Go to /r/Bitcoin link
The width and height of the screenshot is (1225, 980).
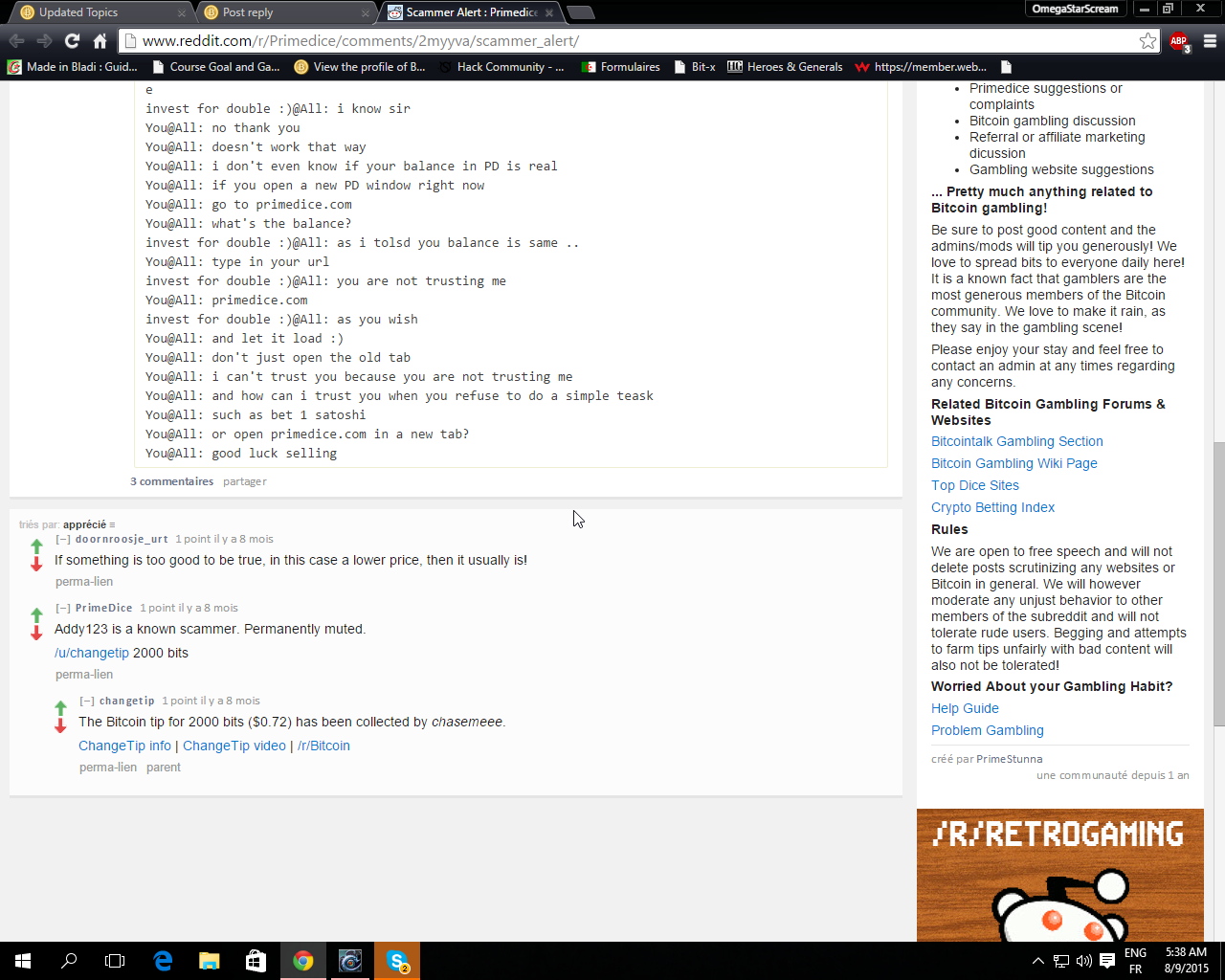click(323, 746)
